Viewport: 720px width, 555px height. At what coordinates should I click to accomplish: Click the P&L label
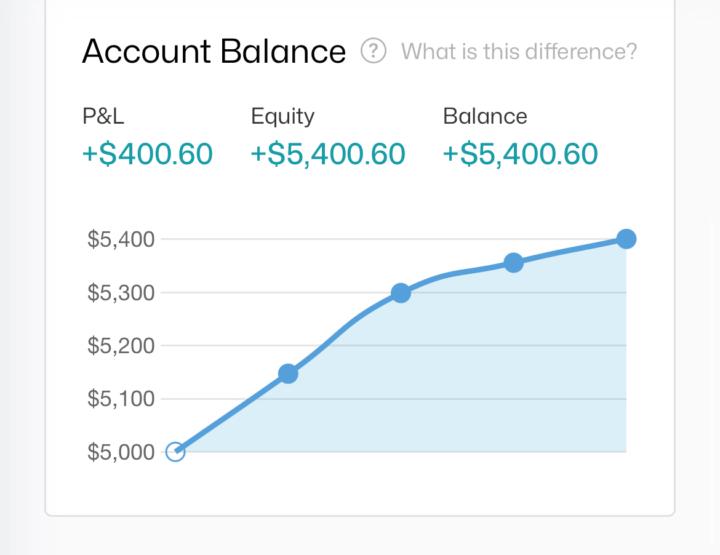click(x=103, y=116)
